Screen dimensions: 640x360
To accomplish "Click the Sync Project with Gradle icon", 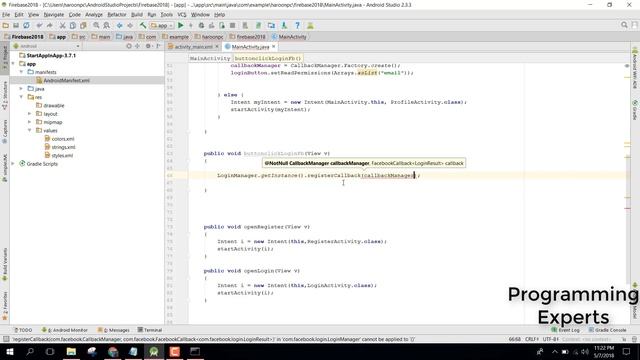I will pyautogui.click(x=258, y=25).
